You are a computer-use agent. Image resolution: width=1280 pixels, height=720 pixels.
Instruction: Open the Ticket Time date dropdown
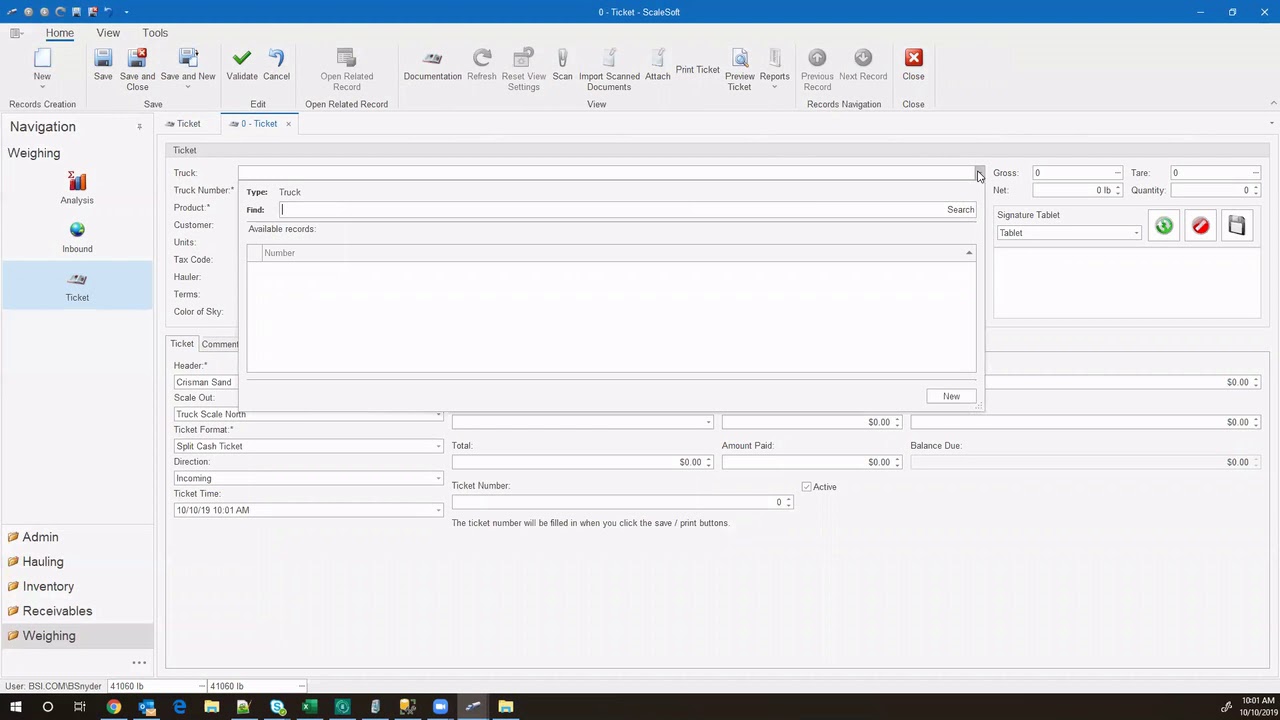pos(438,510)
